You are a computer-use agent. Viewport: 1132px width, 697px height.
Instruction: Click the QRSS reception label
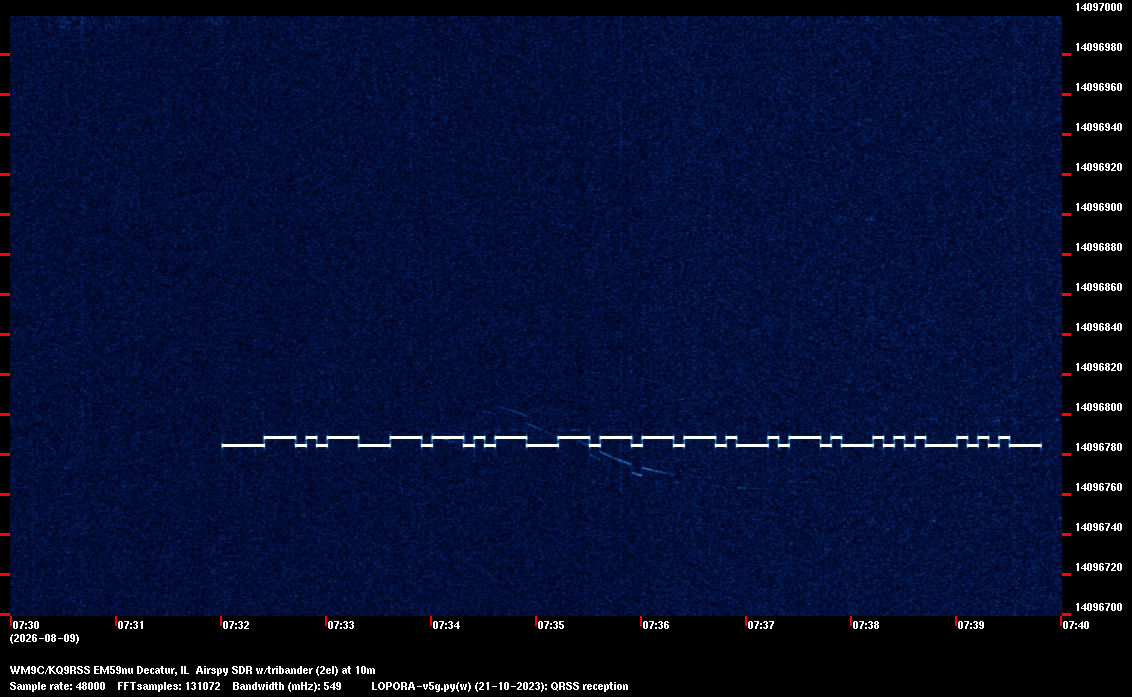coord(589,686)
